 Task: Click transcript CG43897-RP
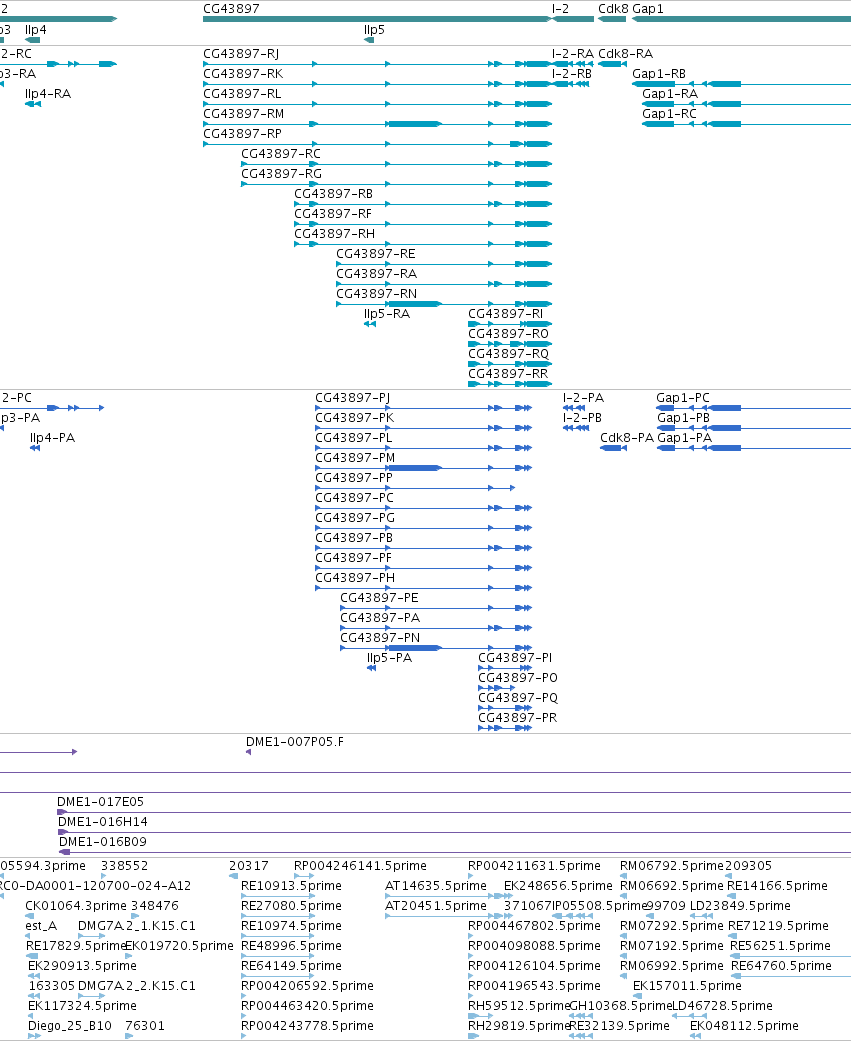tap(242, 133)
